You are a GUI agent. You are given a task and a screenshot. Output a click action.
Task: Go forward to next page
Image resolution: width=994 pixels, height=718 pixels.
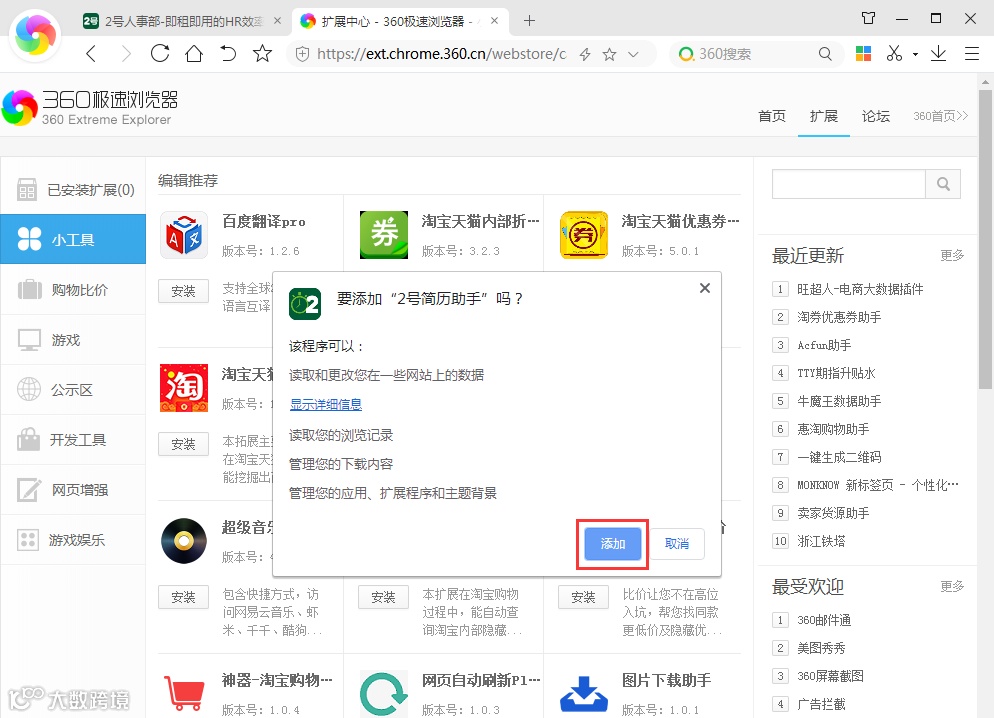pyautogui.click(x=126, y=54)
